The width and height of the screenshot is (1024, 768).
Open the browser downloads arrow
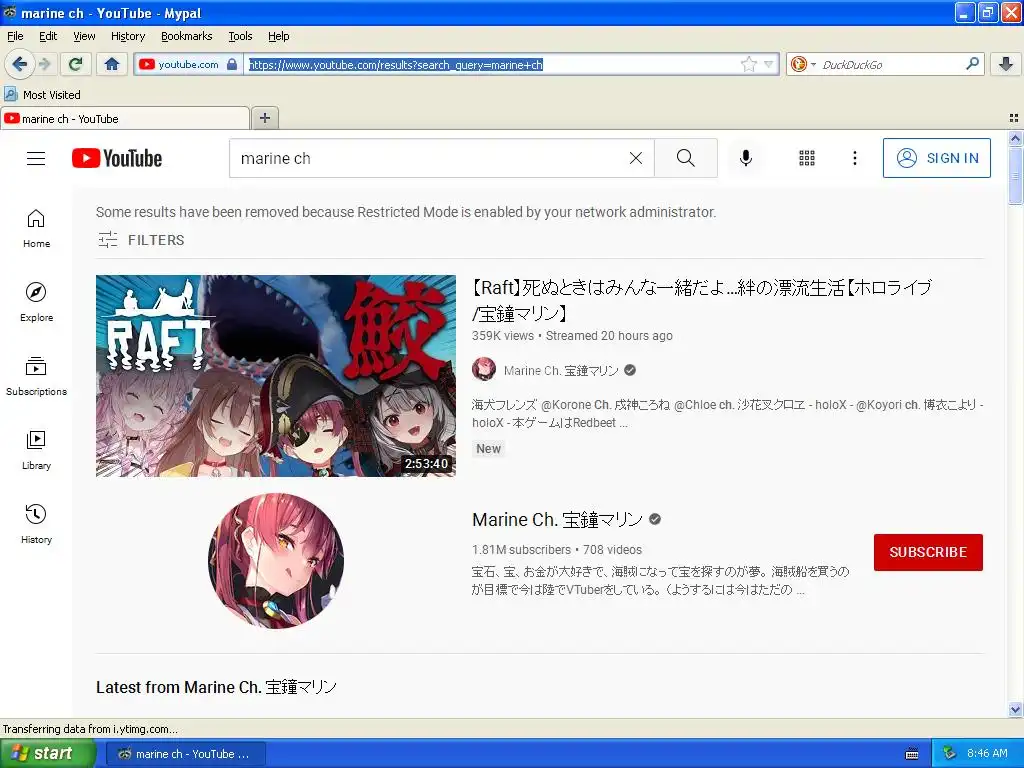pyautogui.click(x=1006, y=64)
